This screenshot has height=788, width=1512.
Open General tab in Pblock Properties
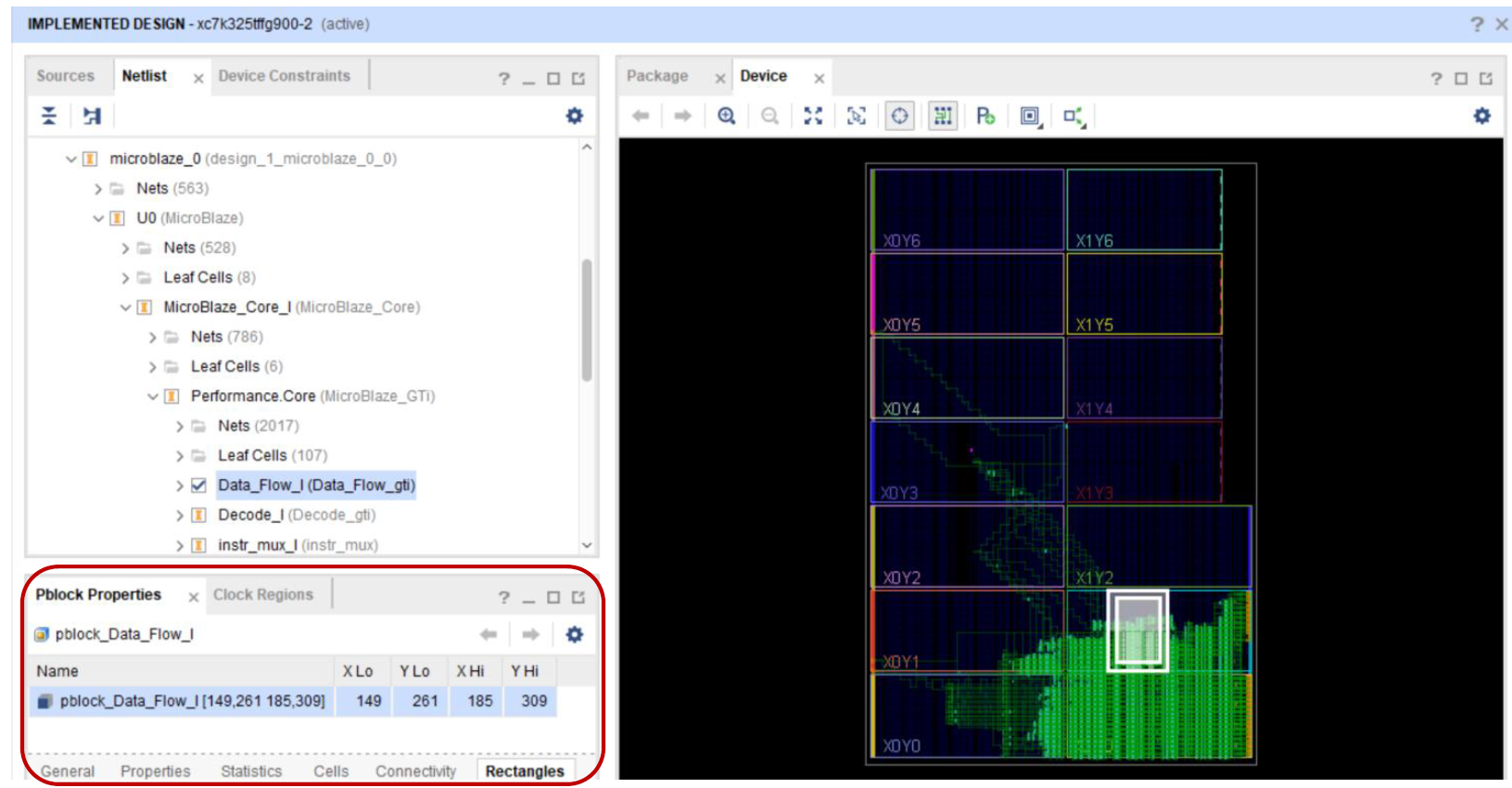click(67, 771)
